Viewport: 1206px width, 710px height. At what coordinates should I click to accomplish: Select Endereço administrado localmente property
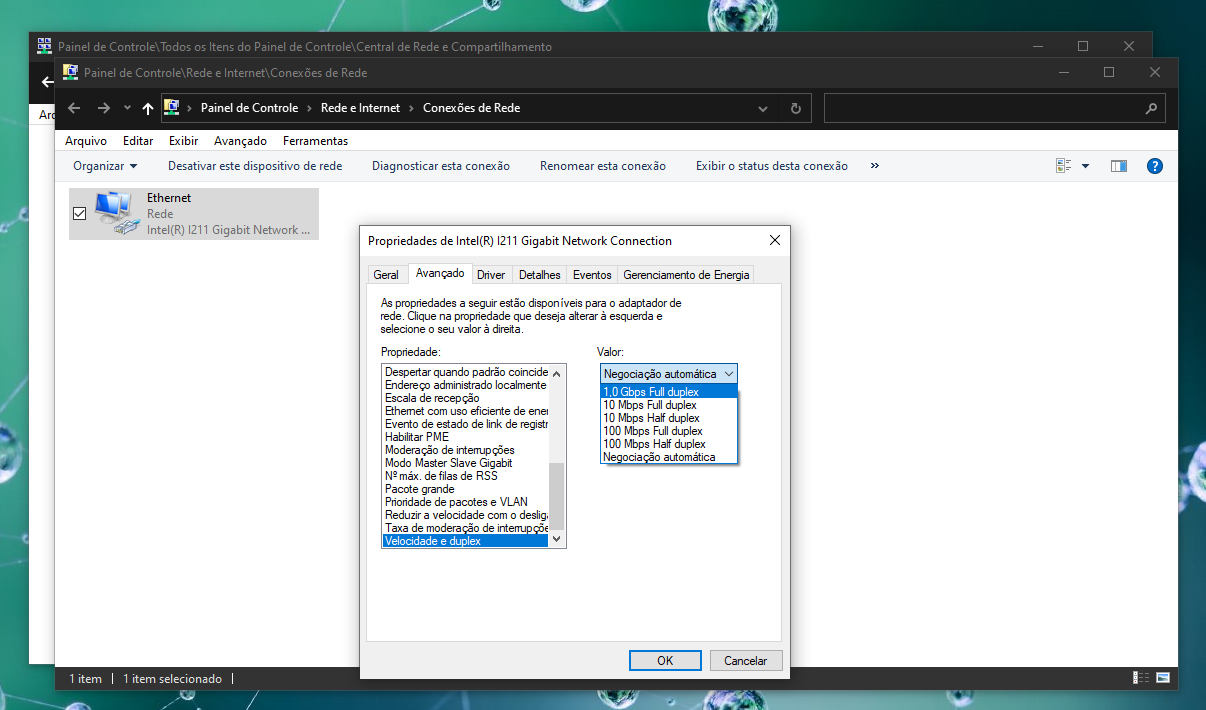coord(466,384)
